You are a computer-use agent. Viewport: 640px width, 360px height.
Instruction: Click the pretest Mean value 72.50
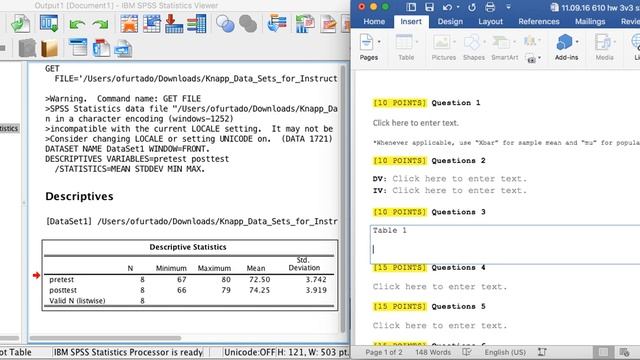tap(260, 280)
